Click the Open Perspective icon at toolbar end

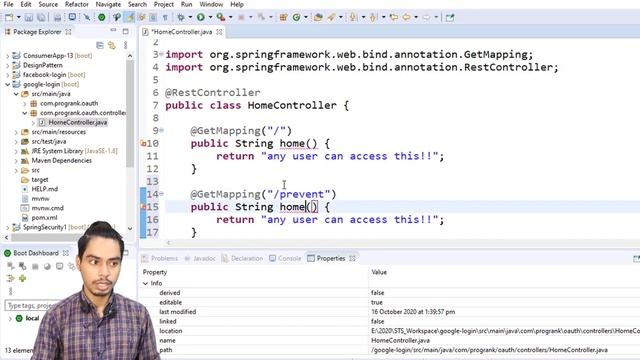click(x=450, y=18)
